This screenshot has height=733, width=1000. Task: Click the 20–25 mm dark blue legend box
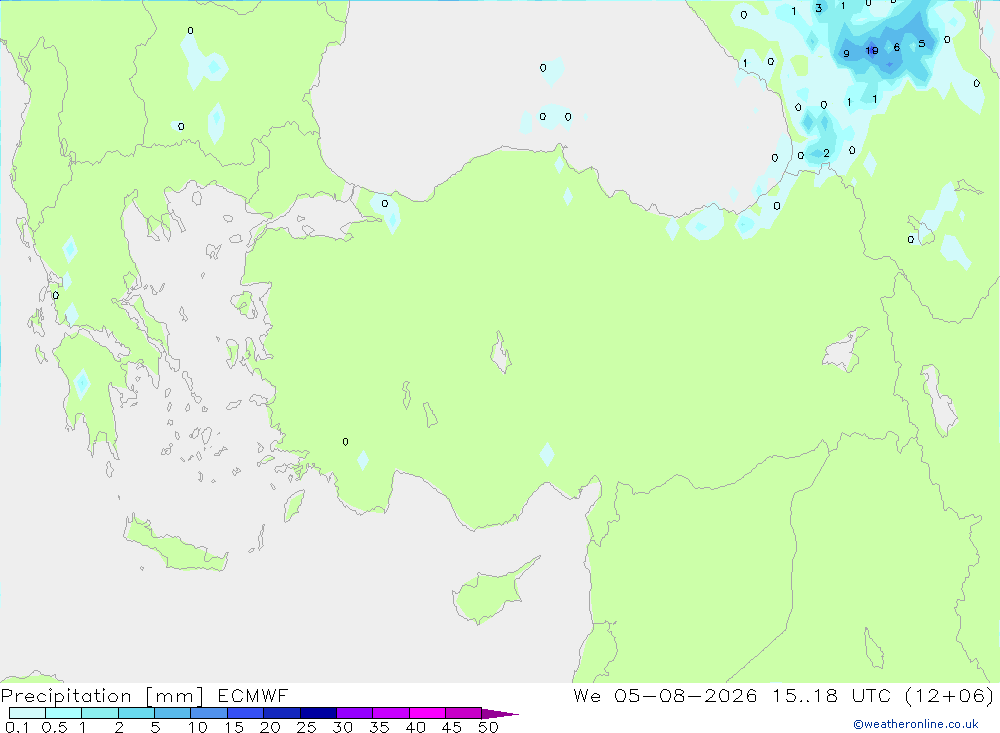point(282,713)
